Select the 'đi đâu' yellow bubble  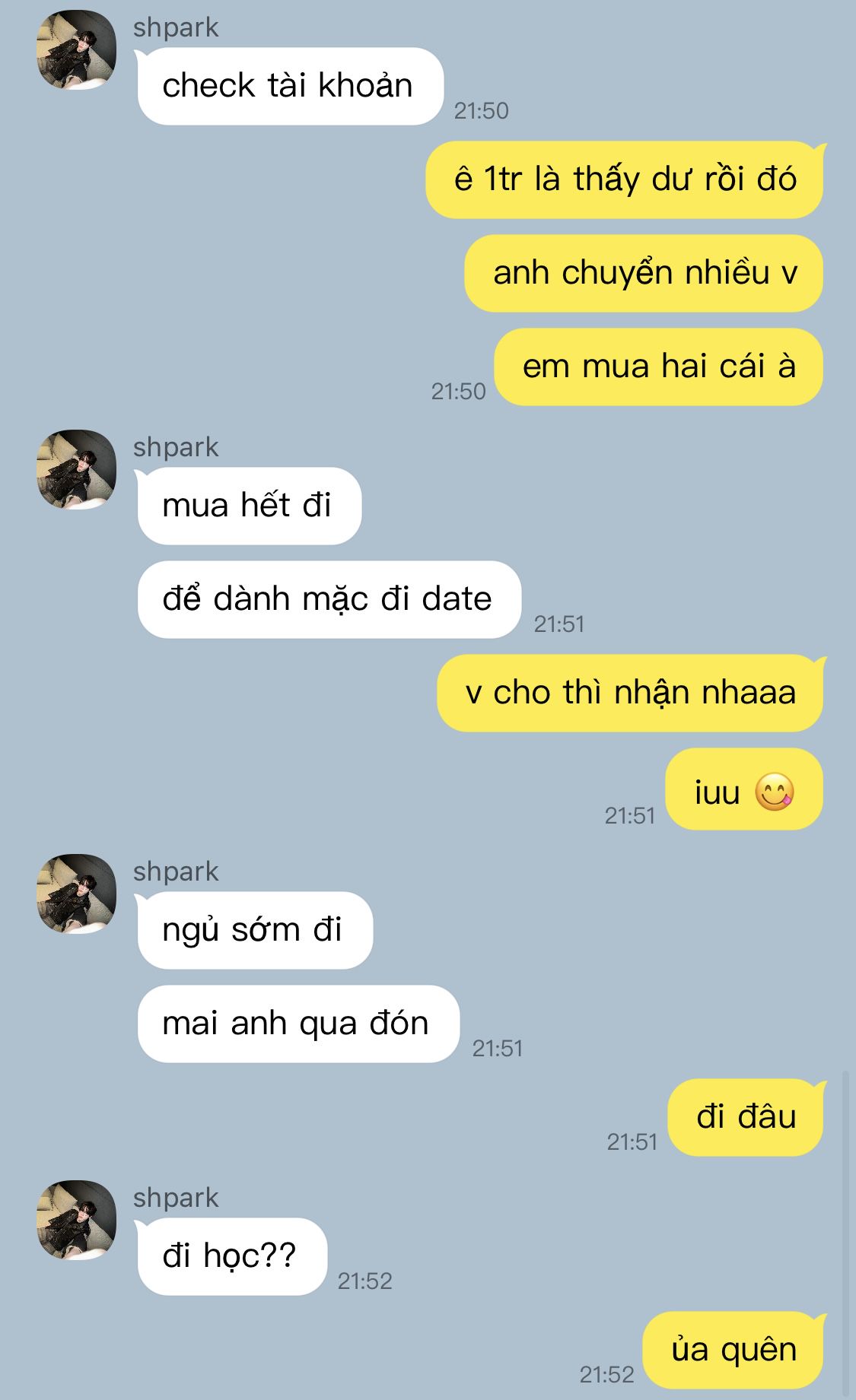point(746,1117)
